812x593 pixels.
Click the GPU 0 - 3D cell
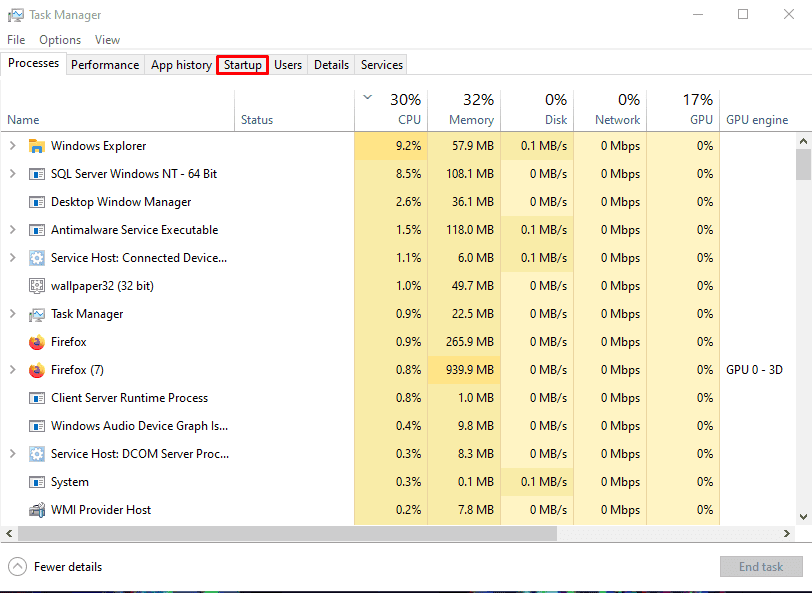pos(757,370)
